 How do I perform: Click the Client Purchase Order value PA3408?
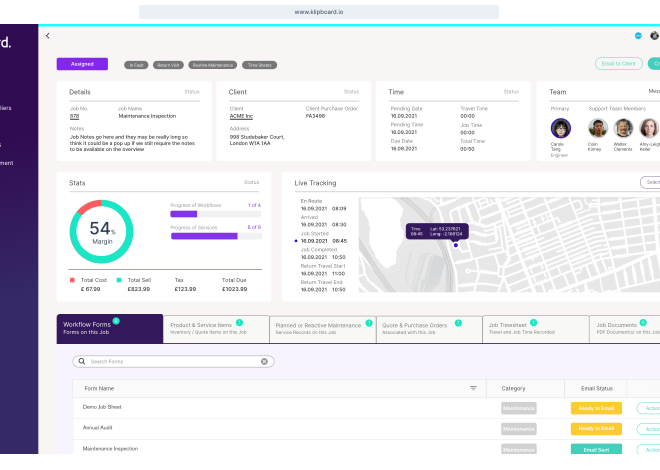(x=315, y=116)
